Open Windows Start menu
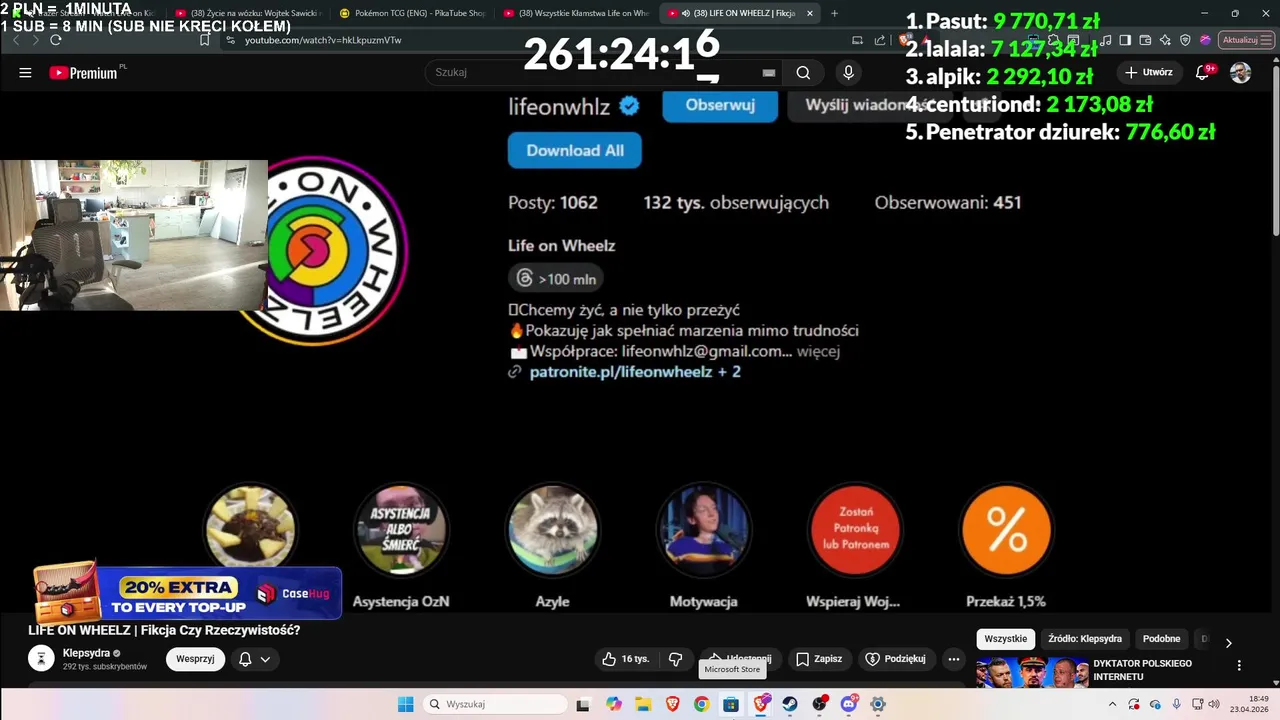The height and width of the screenshot is (720, 1280). click(x=405, y=704)
